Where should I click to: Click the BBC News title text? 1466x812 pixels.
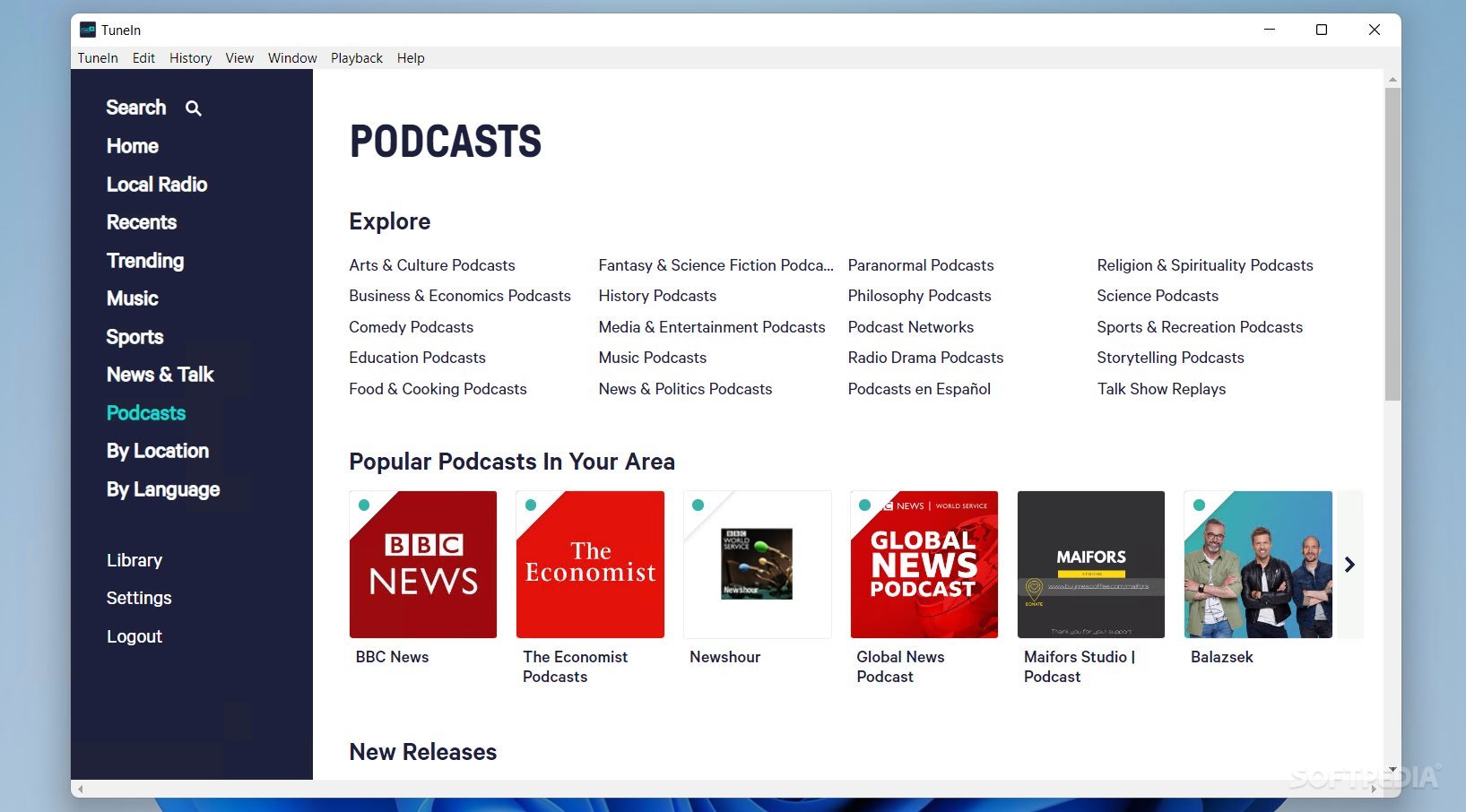pyautogui.click(x=392, y=657)
